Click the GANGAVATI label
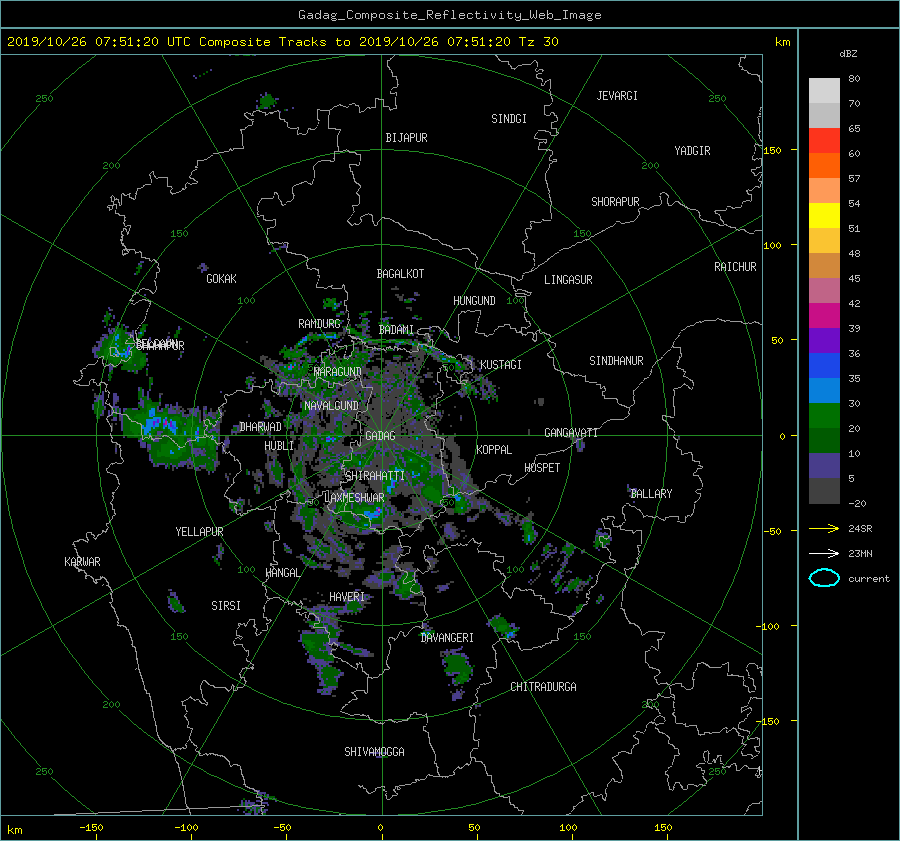The width and height of the screenshot is (900, 841). (x=571, y=433)
